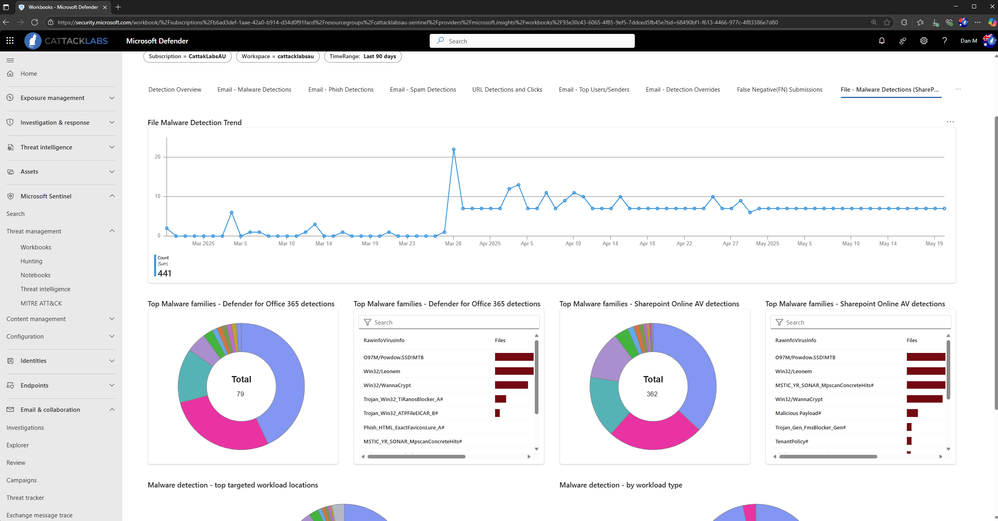Viewport: 998px width, 521px height.
Task: Click the Email & collaboration envelope icon
Action: pos(10,410)
